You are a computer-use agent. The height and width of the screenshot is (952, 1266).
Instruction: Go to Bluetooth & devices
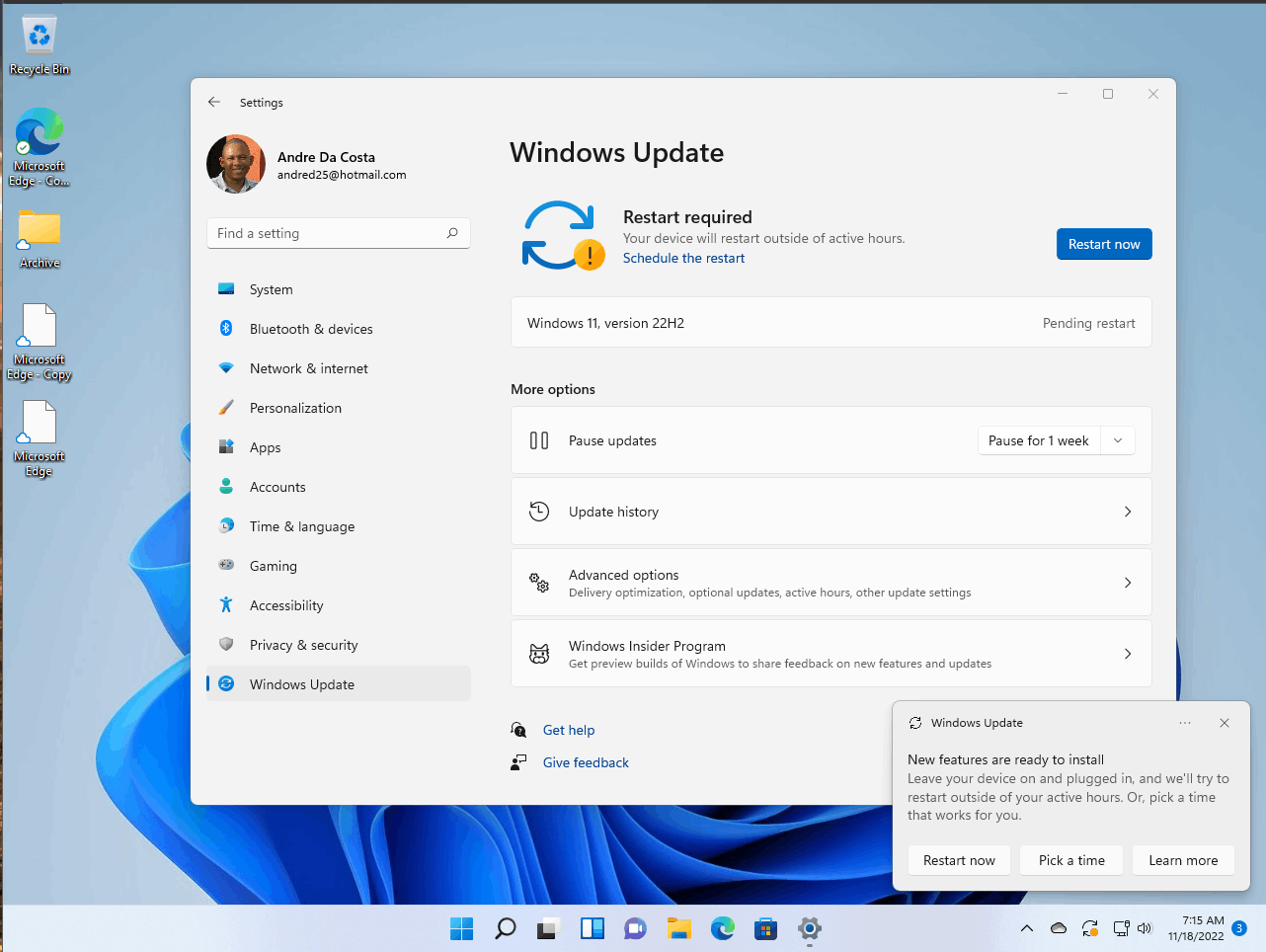339,329
